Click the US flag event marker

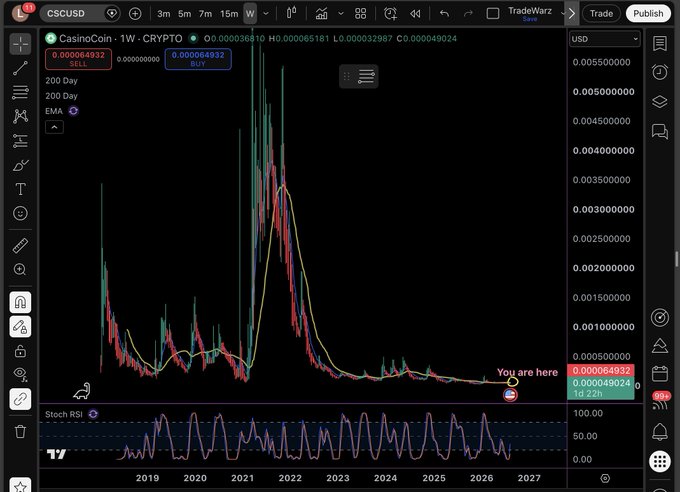[x=510, y=395]
